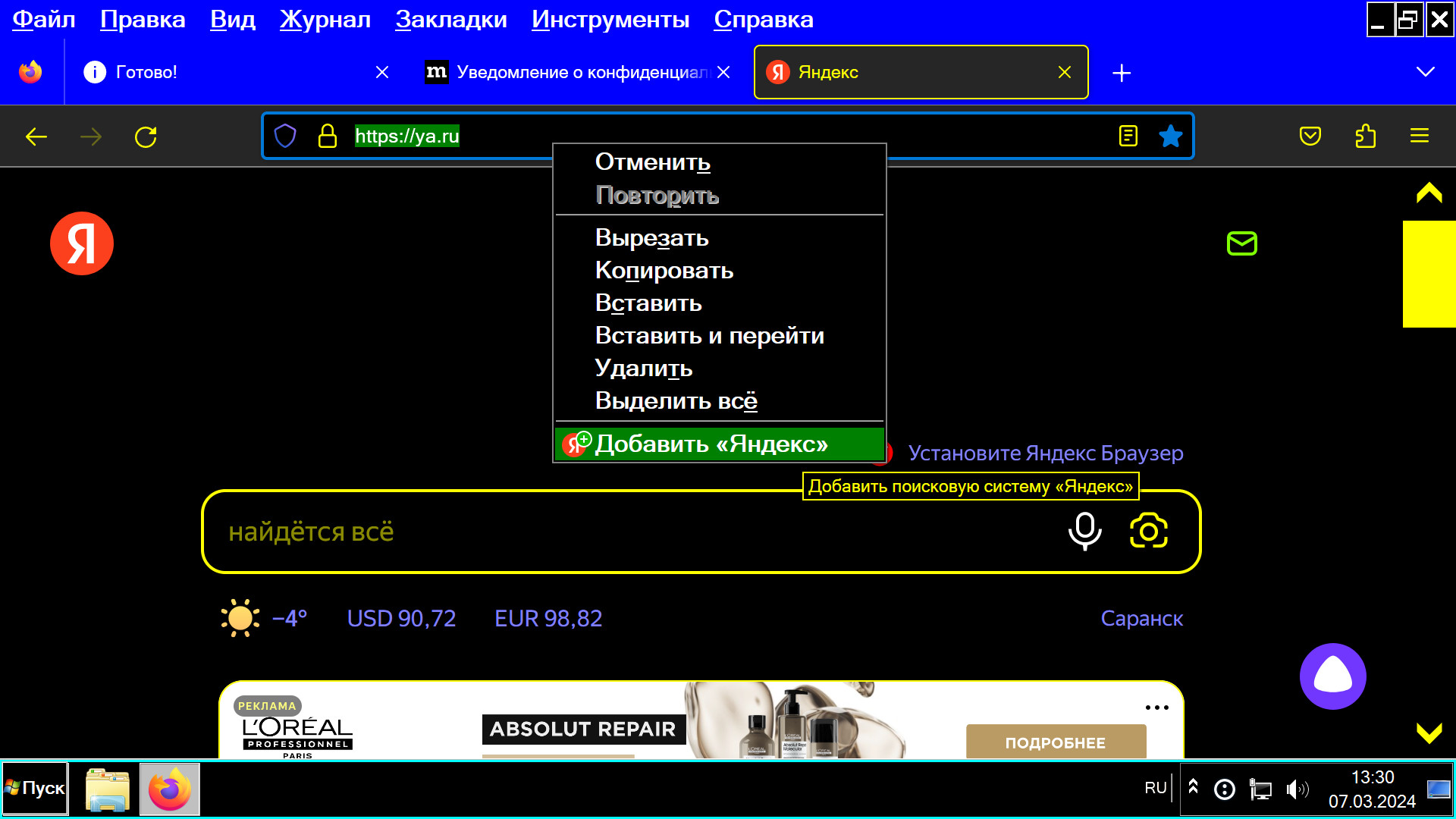Expand the list all tabs chevron
This screenshot has height=819, width=1456.
1426,72
